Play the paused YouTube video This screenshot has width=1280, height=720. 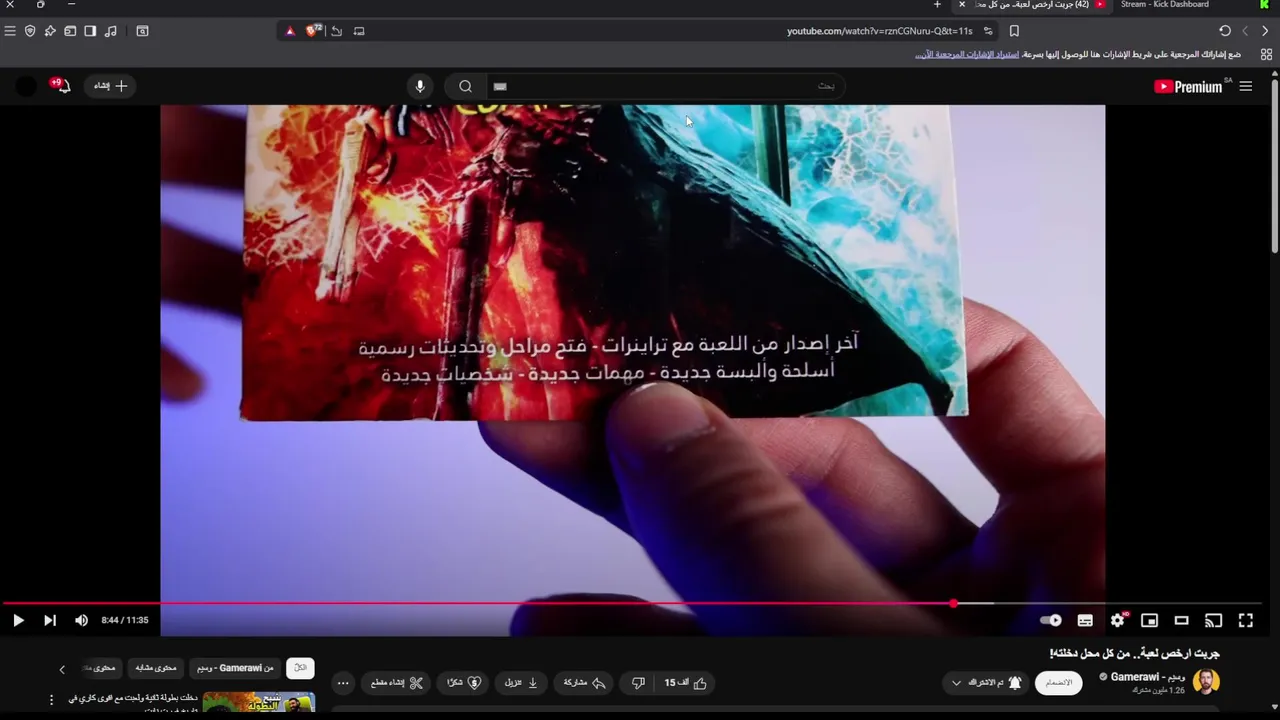(18, 620)
